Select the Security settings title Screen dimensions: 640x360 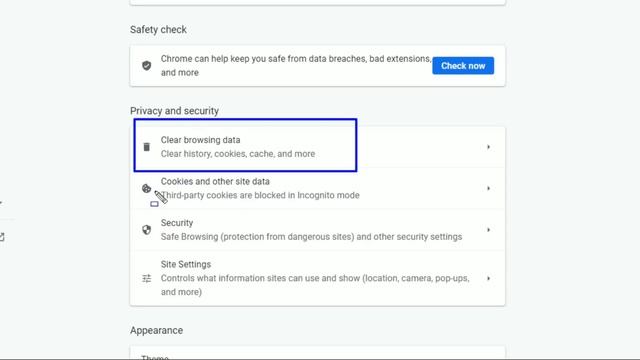[177, 223]
